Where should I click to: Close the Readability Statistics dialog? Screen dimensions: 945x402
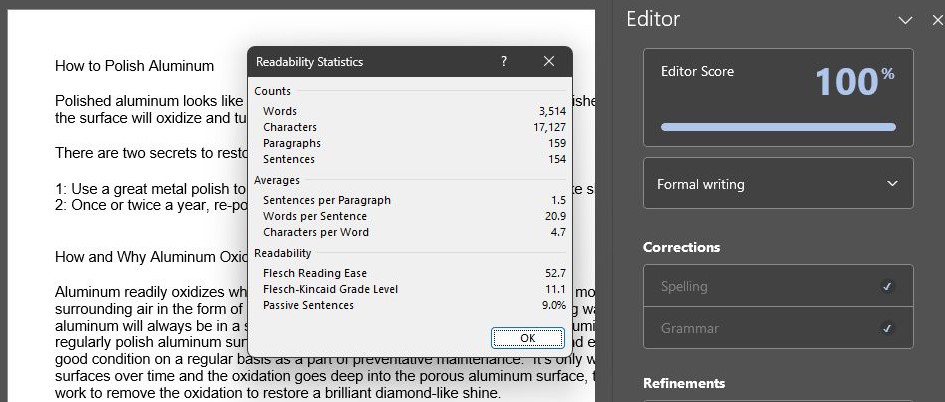pyautogui.click(x=549, y=62)
